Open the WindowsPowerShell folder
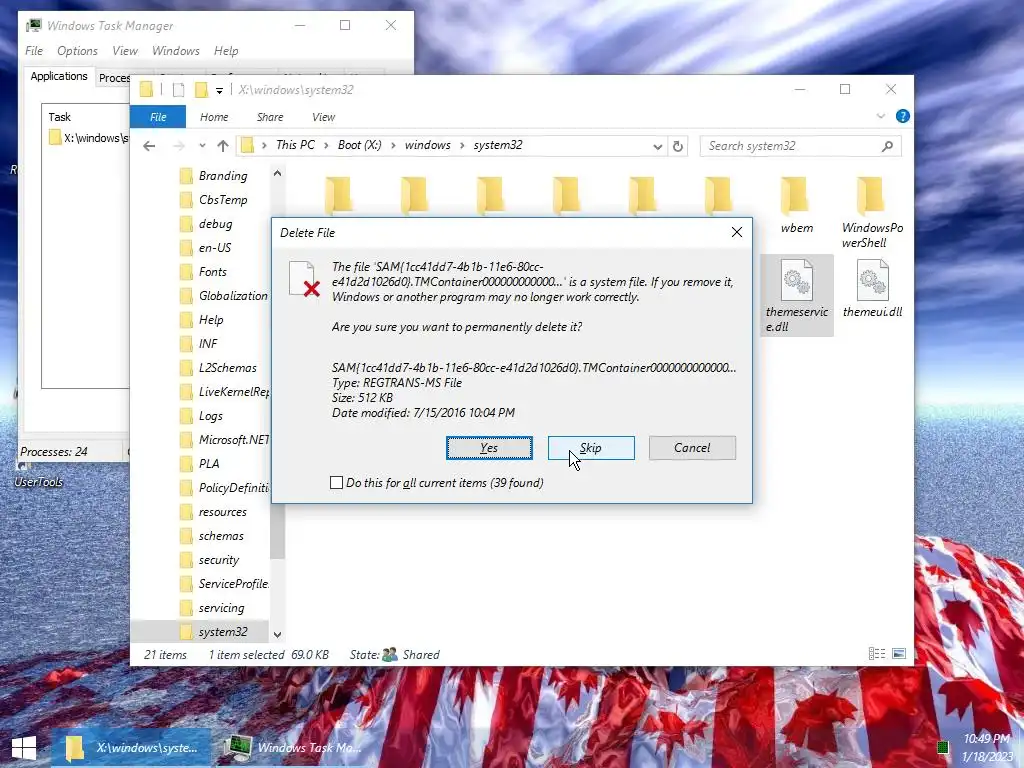1024x768 pixels. [x=872, y=212]
